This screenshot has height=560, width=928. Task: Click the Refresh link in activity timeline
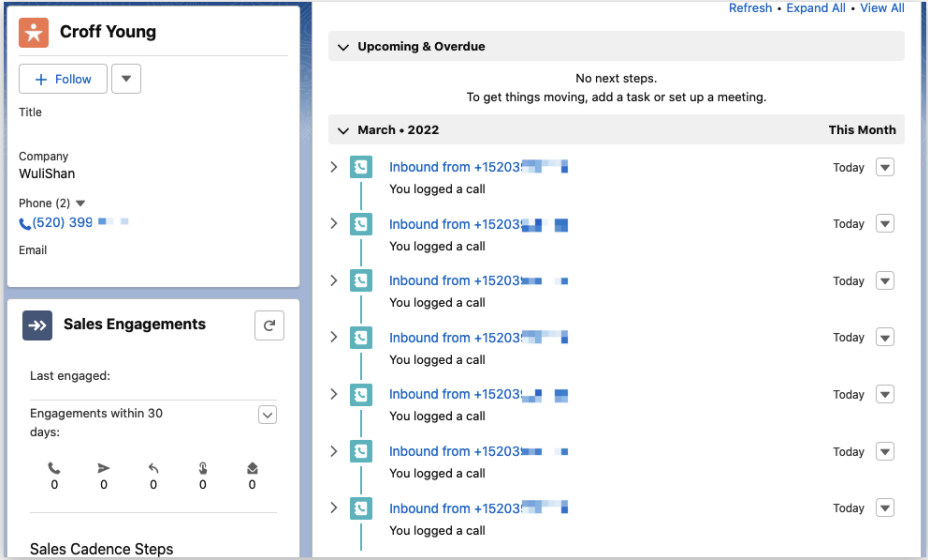coord(750,8)
